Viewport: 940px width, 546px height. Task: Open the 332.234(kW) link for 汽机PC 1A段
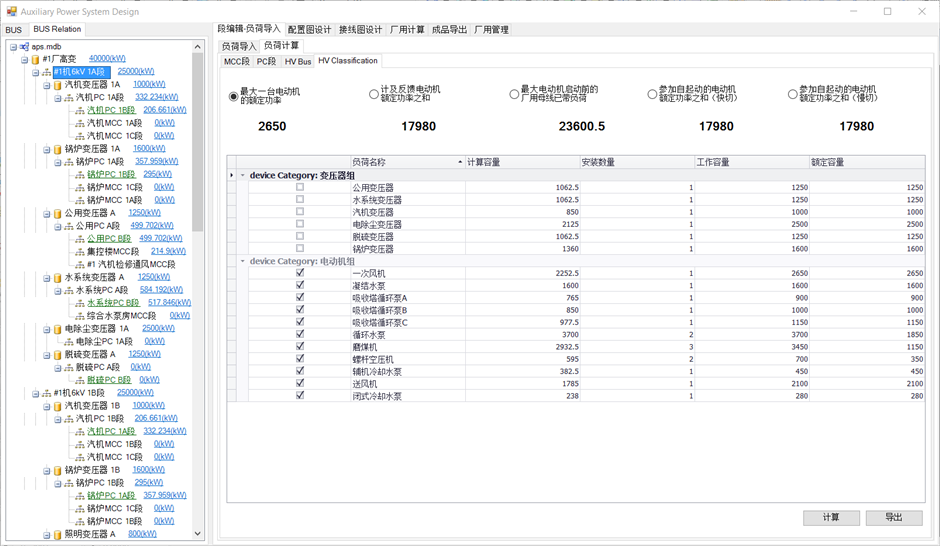tap(156, 97)
